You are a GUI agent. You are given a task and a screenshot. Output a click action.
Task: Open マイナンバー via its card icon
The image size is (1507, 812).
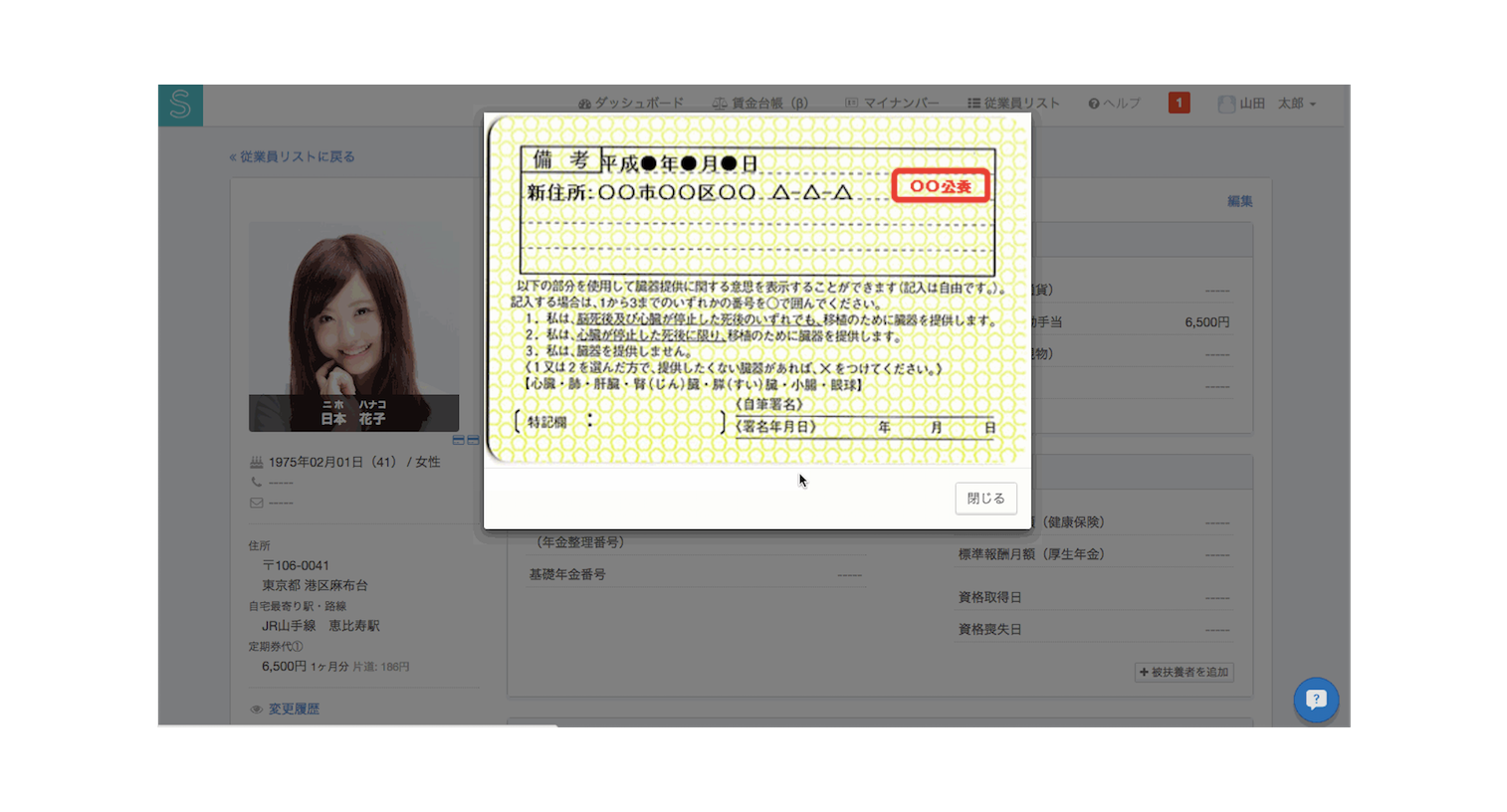pyautogui.click(x=850, y=103)
